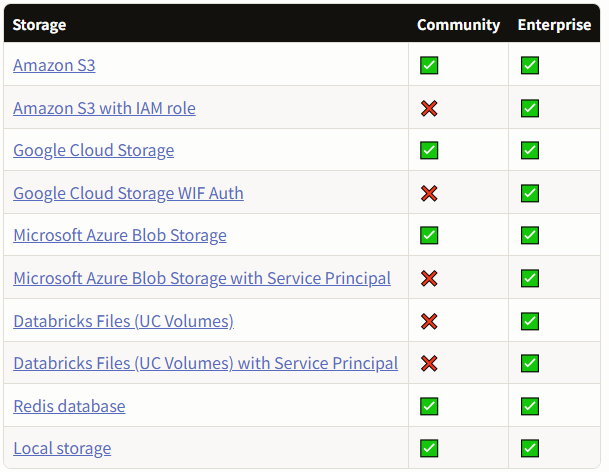Click Community checkmark for Local storage
The image size is (609, 472).
pyautogui.click(x=429, y=448)
